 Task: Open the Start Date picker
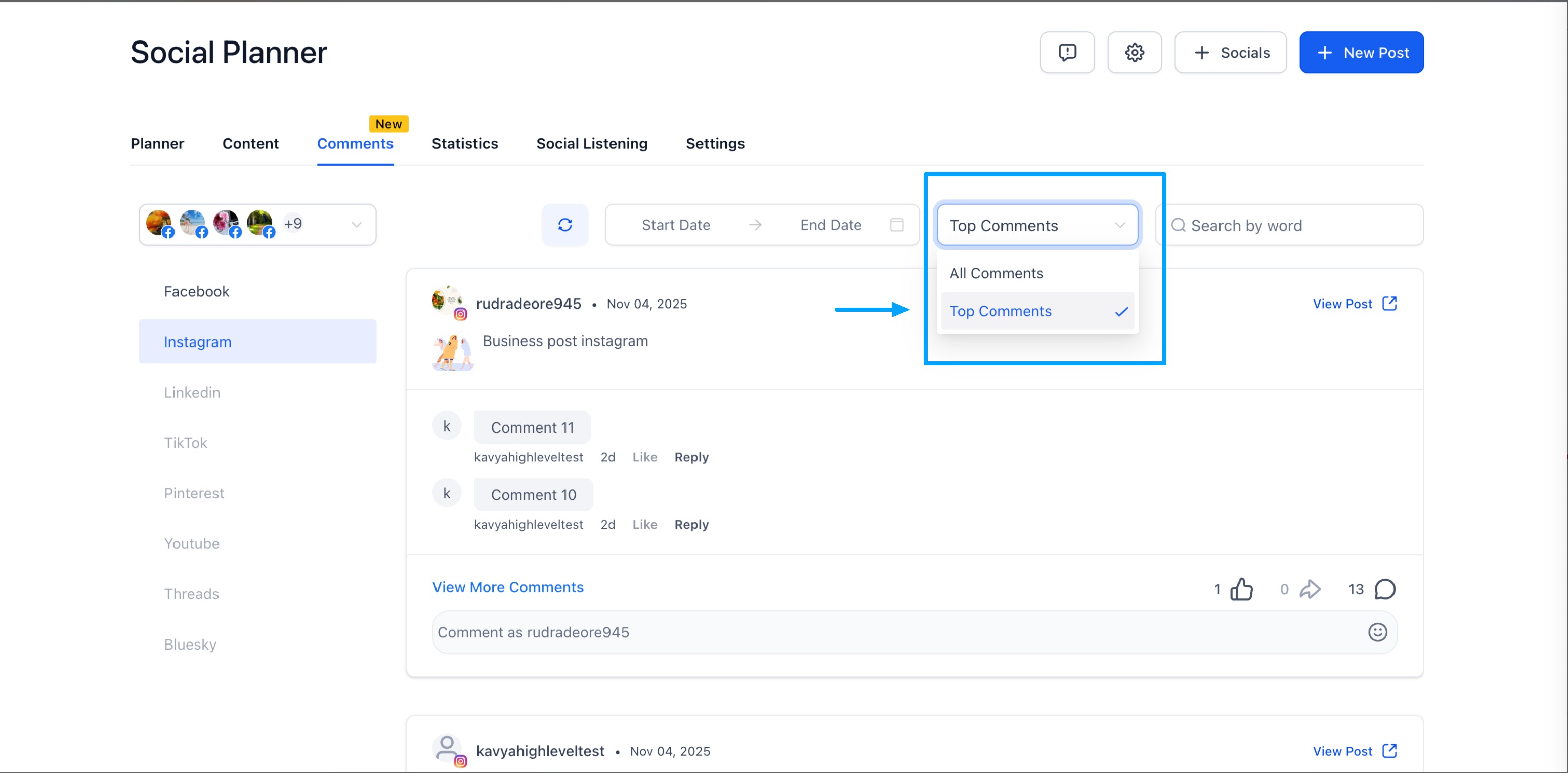pos(676,225)
